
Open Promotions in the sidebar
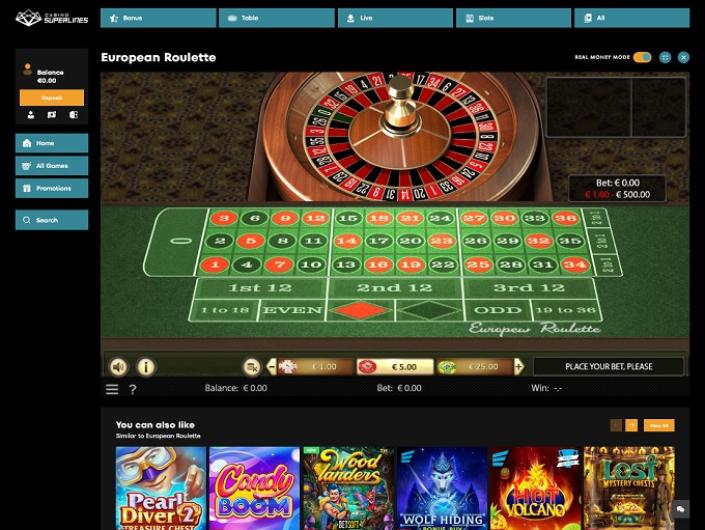point(52,188)
